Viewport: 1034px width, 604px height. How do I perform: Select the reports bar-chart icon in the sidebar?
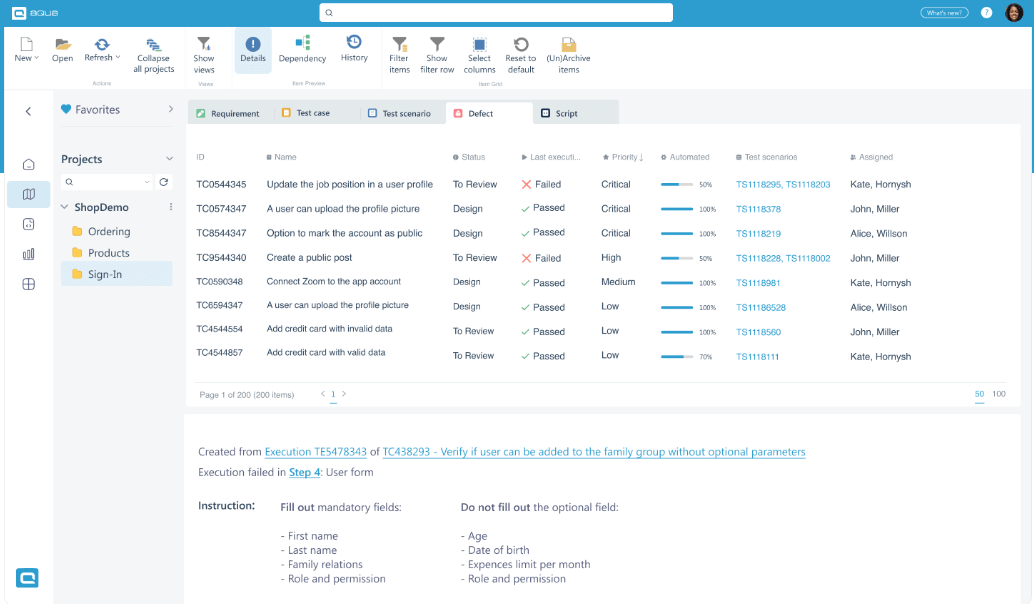[x=28, y=252]
